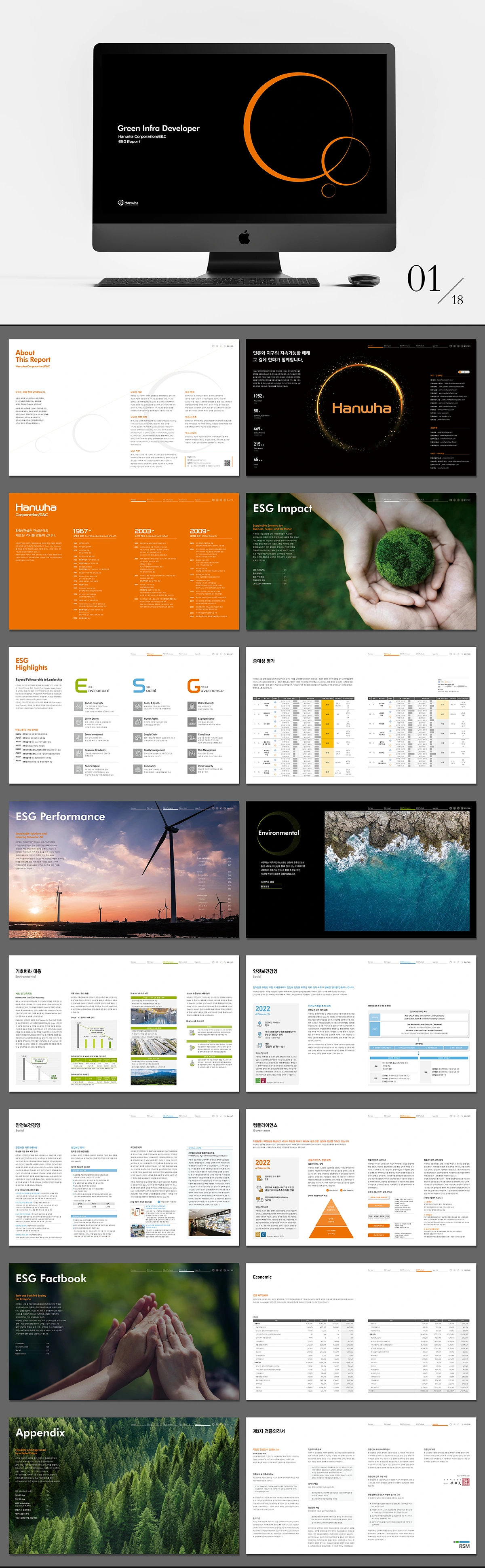
Task: Click the QR code on About This Report page
Action: point(227,463)
